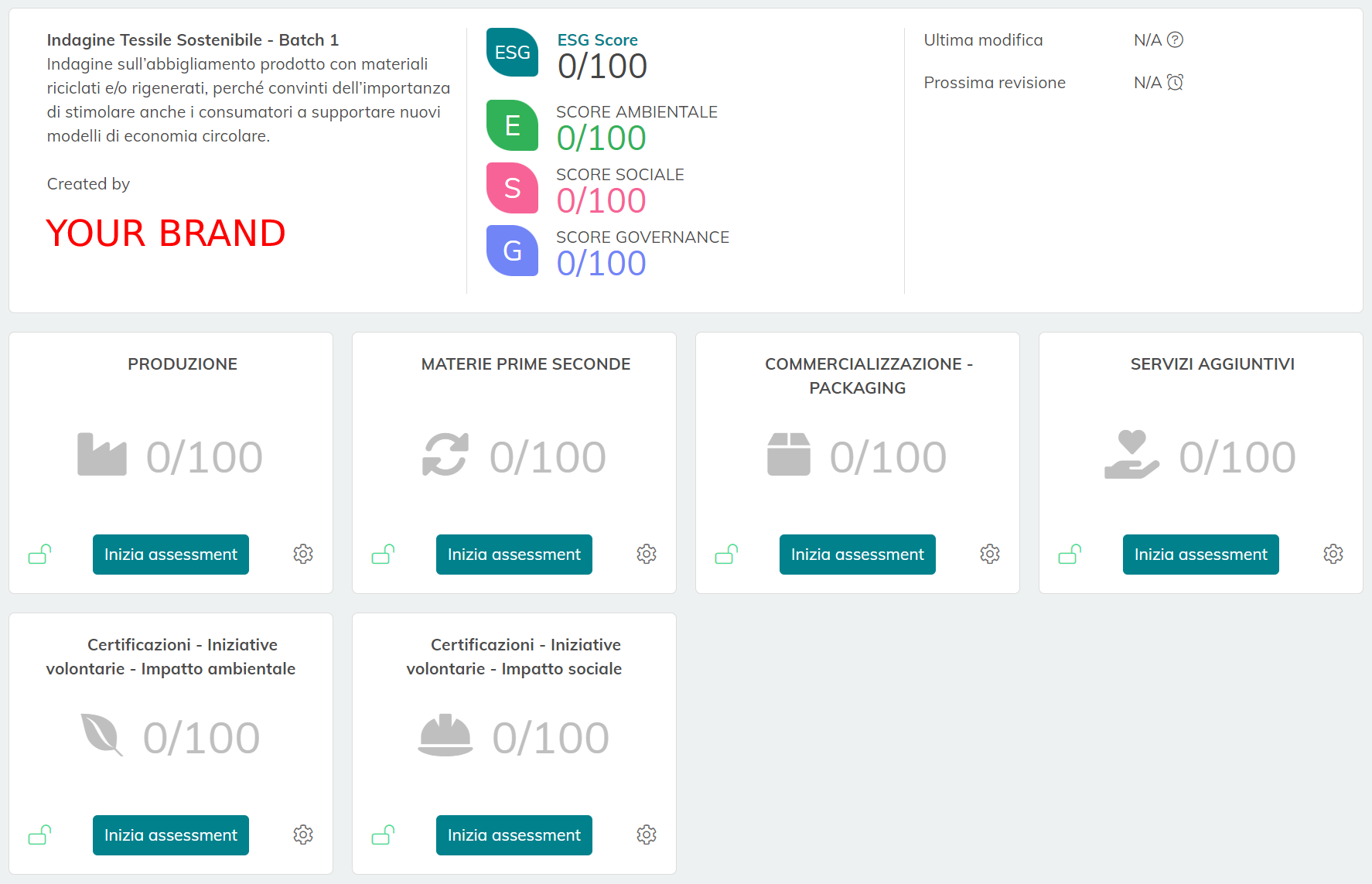
Task: Click alarm clock icon beside Prossima revisione
Action: point(1175,82)
